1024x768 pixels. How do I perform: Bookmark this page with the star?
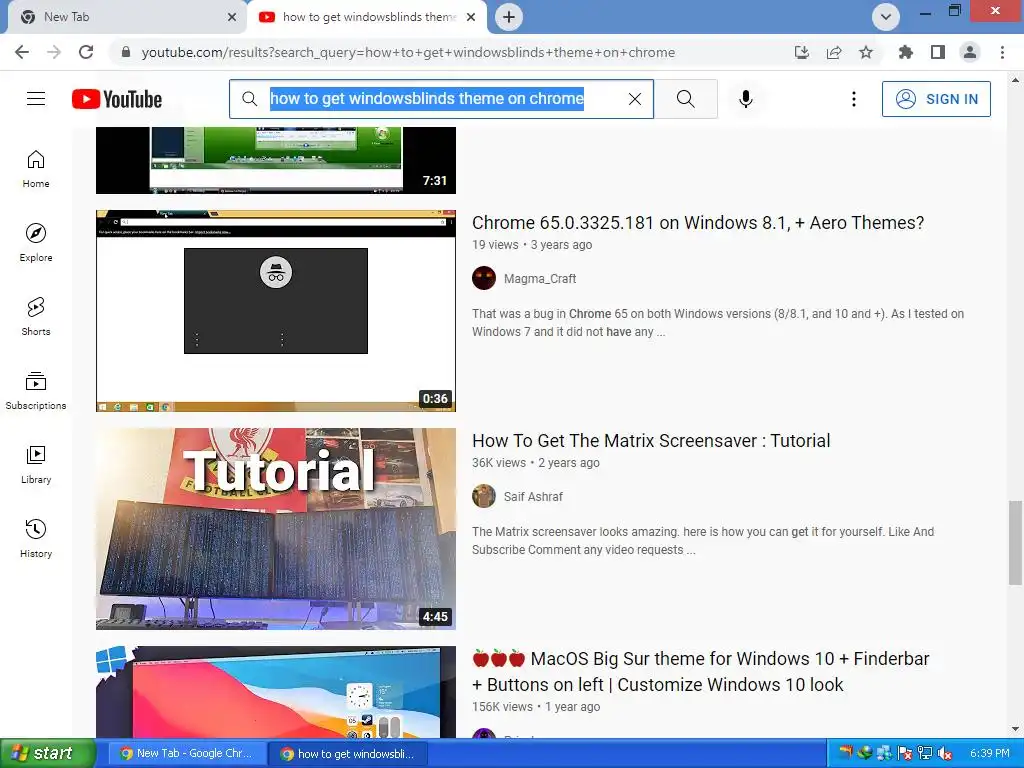click(x=866, y=52)
